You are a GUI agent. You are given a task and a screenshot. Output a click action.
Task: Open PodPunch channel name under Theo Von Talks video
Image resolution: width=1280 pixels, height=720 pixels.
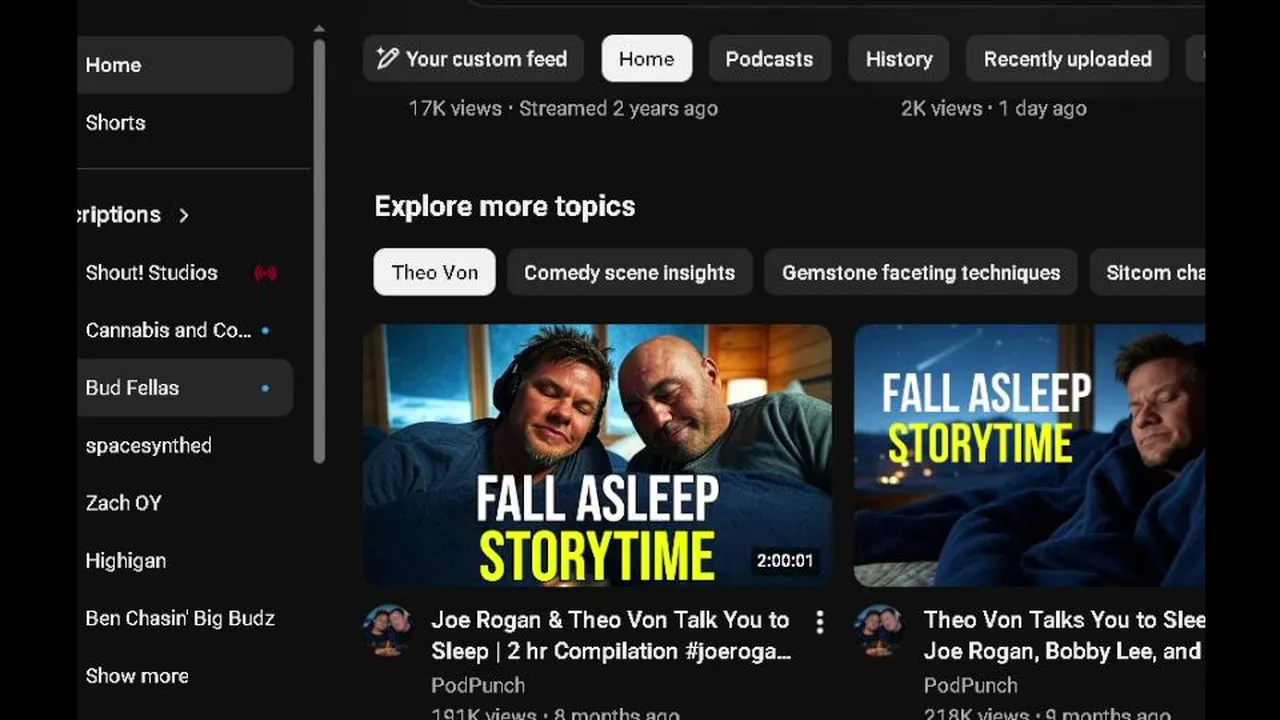(970, 685)
